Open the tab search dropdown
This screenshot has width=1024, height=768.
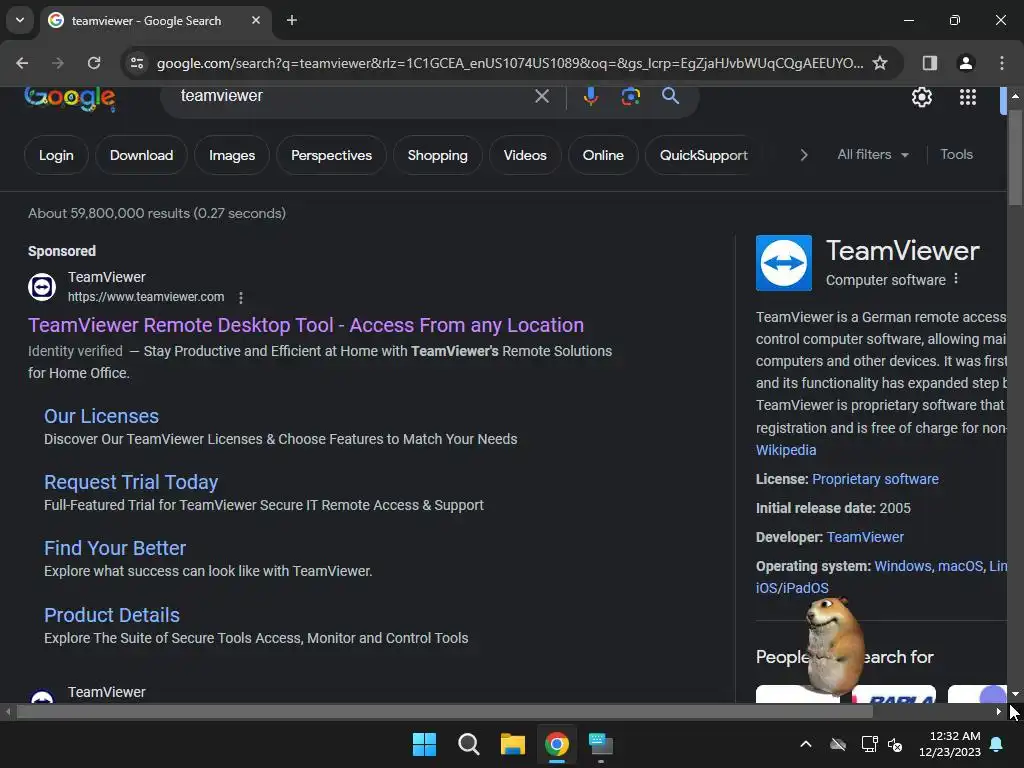click(20, 20)
